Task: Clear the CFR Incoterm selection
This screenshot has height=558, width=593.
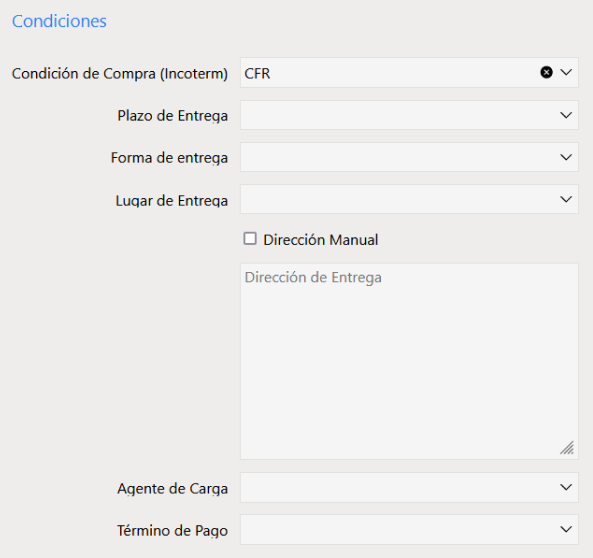Action: tap(546, 72)
